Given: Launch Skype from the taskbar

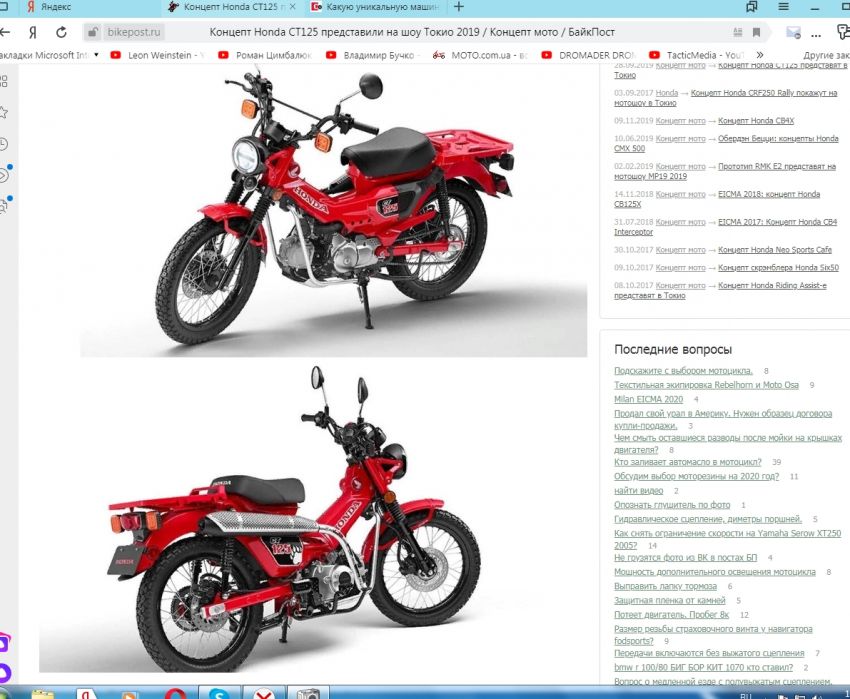Looking at the screenshot, I should (219, 692).
